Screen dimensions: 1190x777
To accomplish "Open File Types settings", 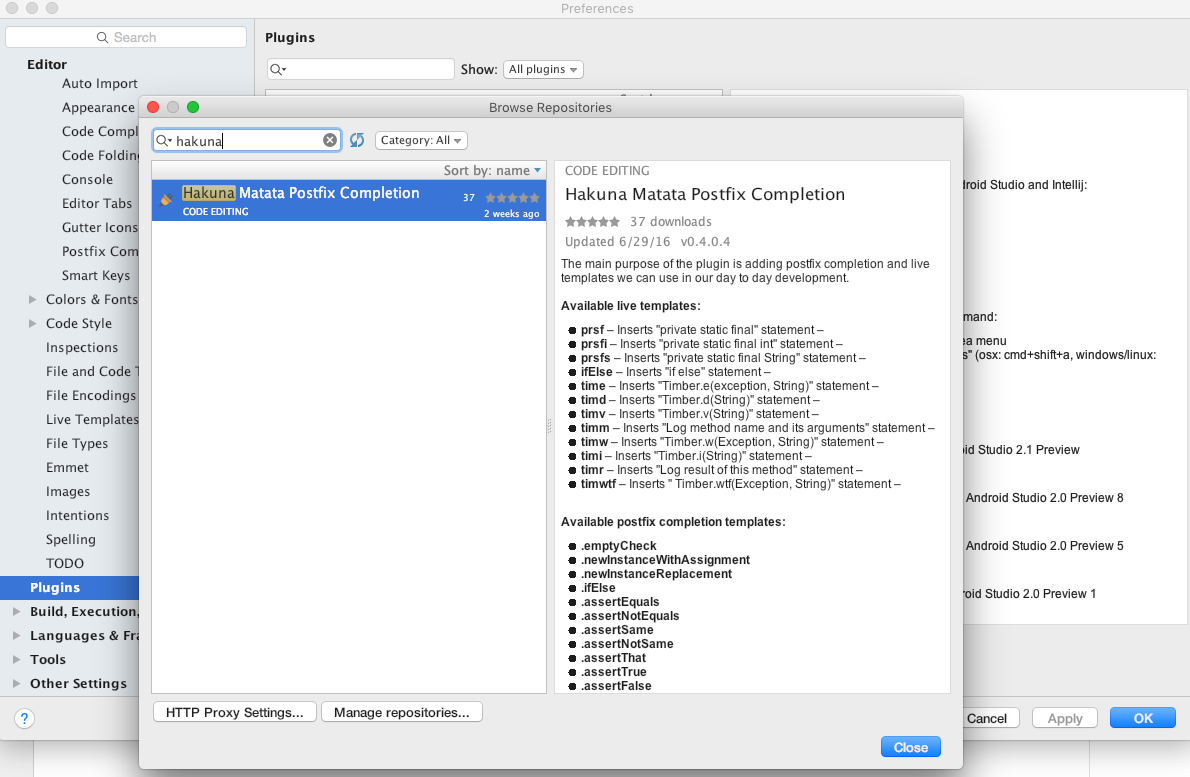I will click(77, 444).
